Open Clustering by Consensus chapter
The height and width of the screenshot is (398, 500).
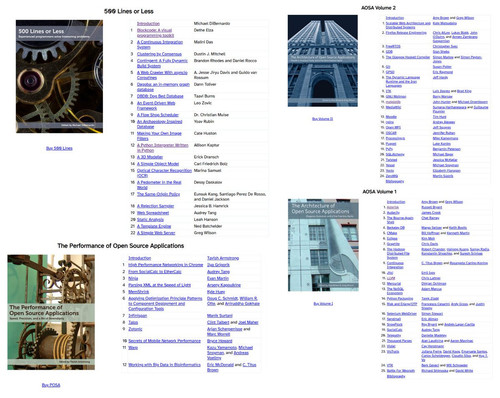tap(159, 54)
